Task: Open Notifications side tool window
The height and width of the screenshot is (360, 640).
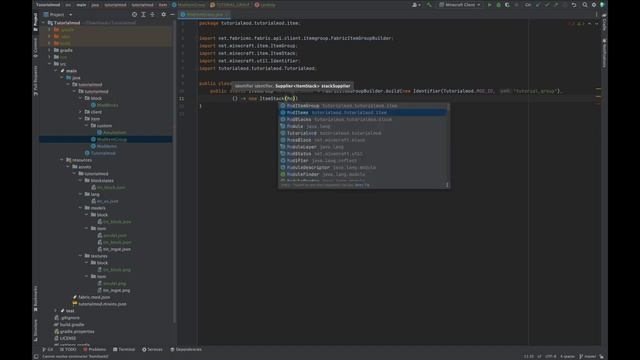Action: pyautogui.click(x=604, y=53)
